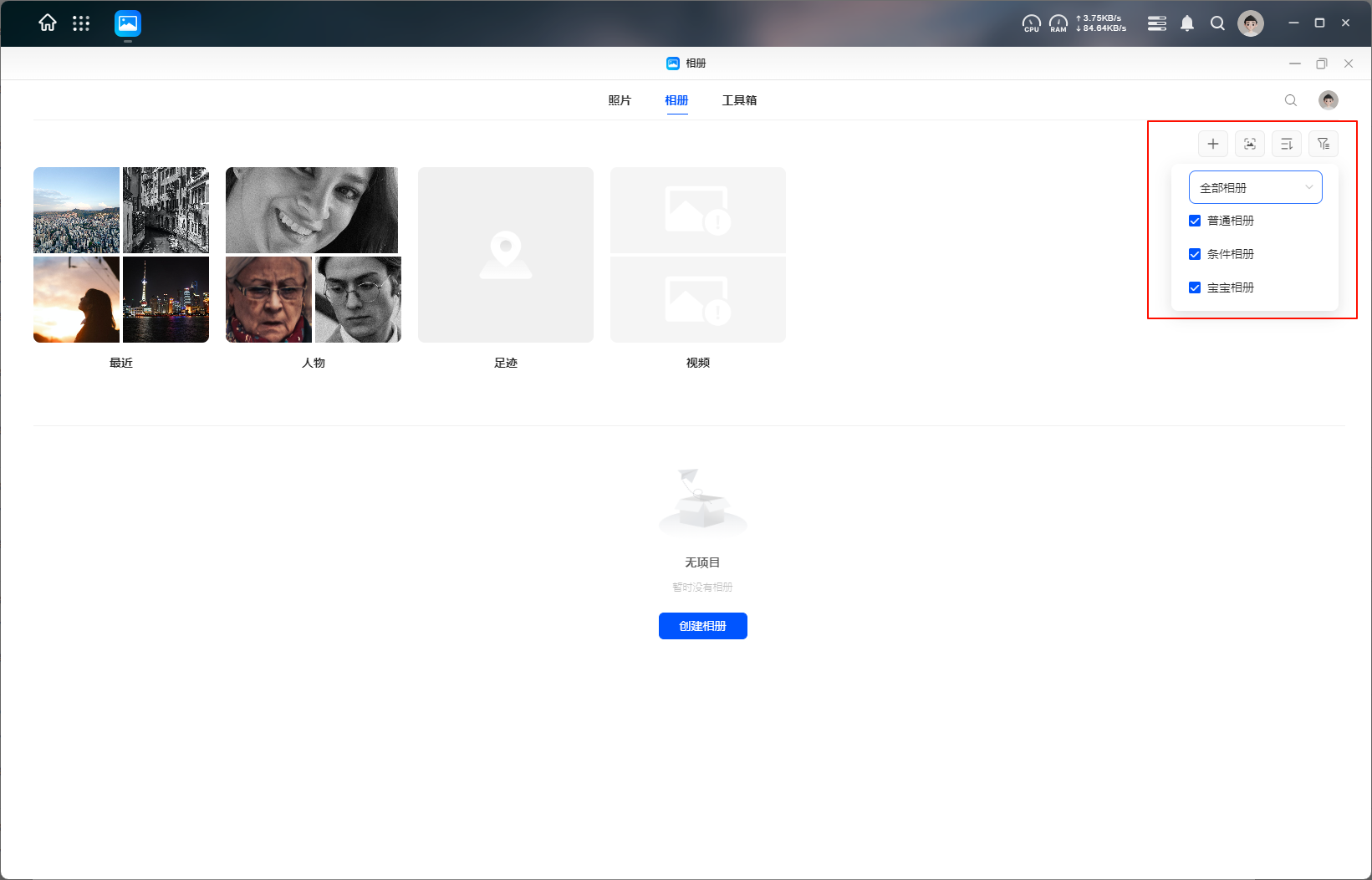Click the search icon in album app
The height and width of the screenshot is (880, 1372).
tap(1291, 100)
